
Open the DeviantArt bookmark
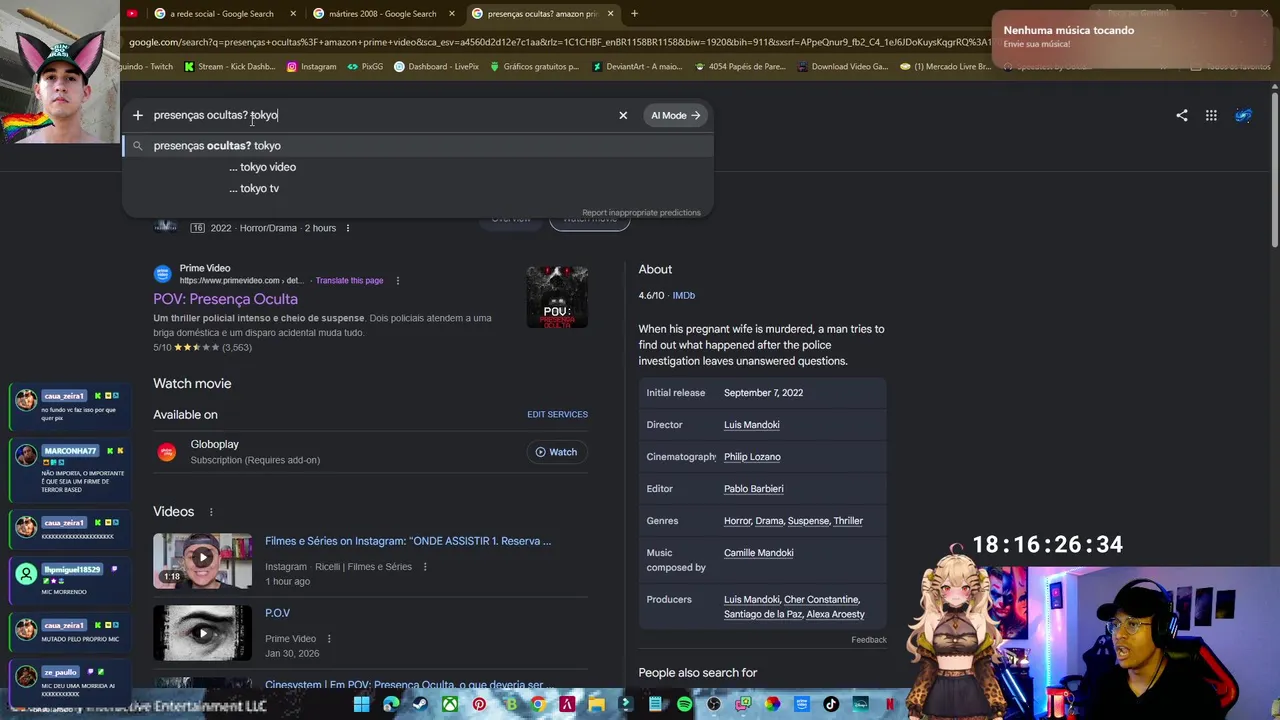(636, 67)
